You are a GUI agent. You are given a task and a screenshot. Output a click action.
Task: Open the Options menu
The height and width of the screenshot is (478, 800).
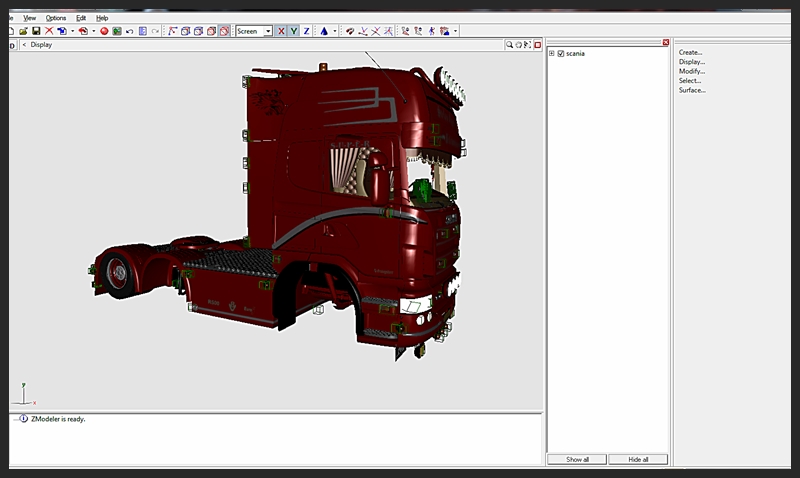[x=56, y=18]
